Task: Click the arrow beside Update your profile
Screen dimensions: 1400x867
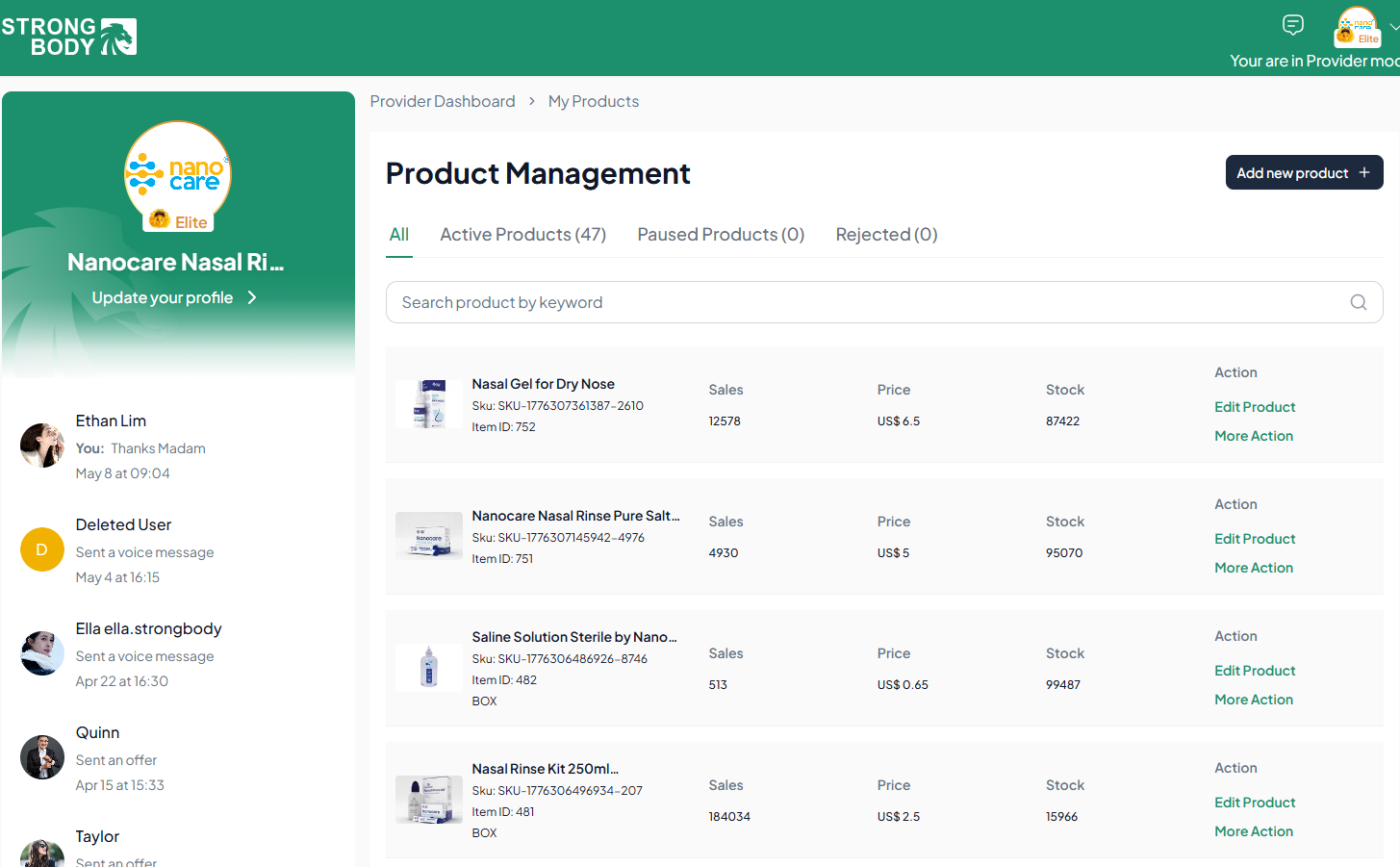Action: [x=252, y=297]
